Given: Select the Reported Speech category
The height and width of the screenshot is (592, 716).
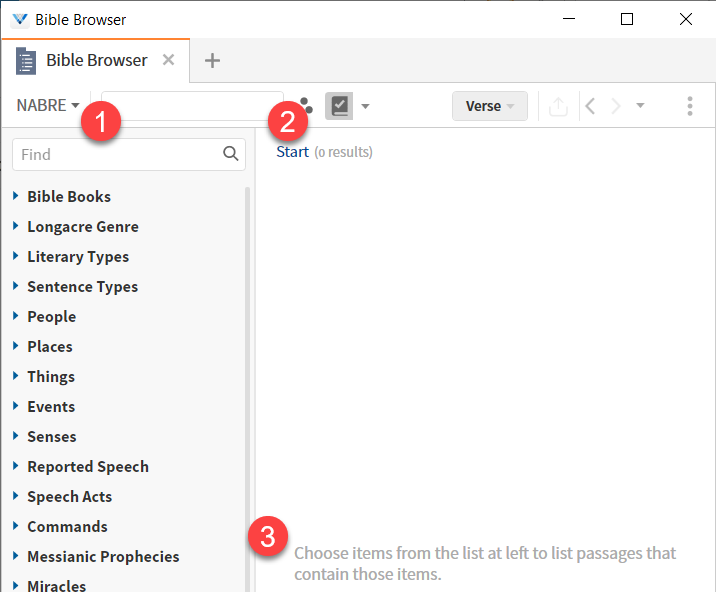Looking at the screenshot, I should (88, 467).
